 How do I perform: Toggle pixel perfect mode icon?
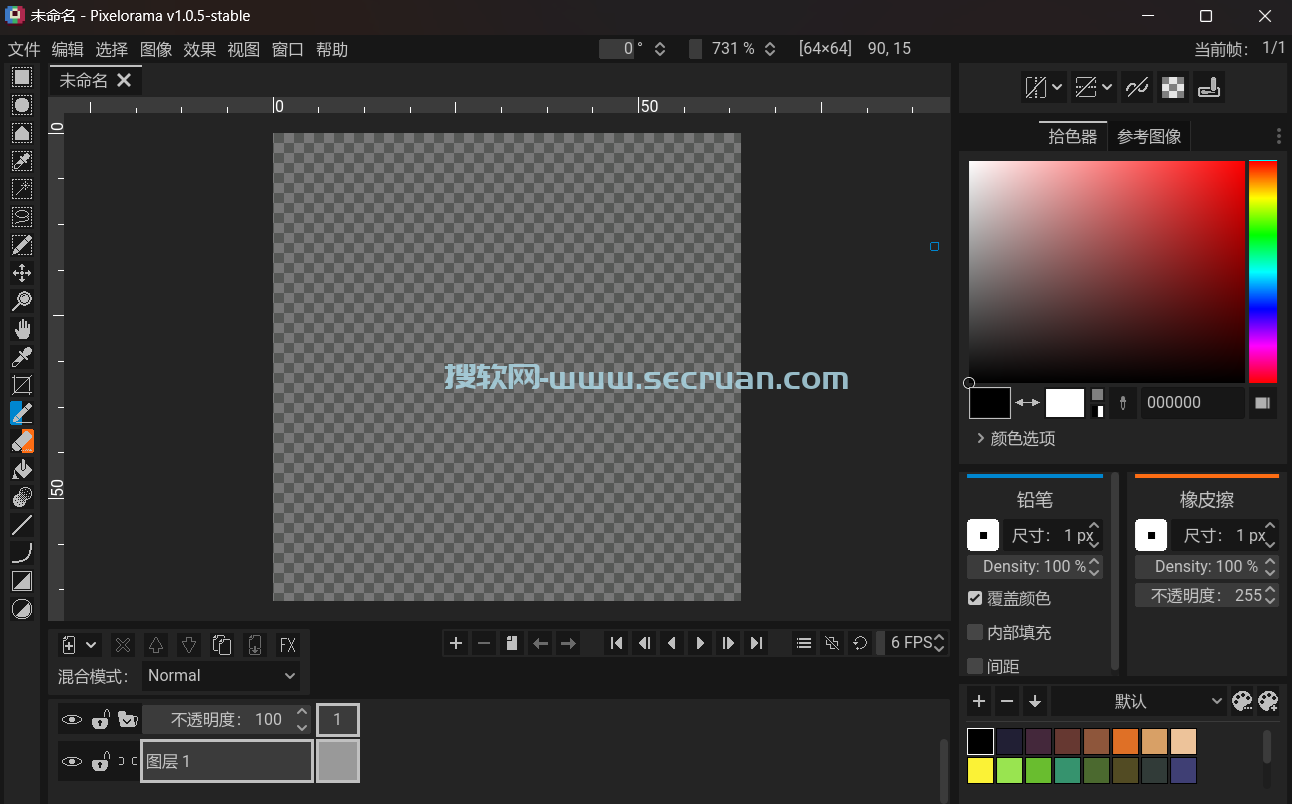tap(1136, 88)
